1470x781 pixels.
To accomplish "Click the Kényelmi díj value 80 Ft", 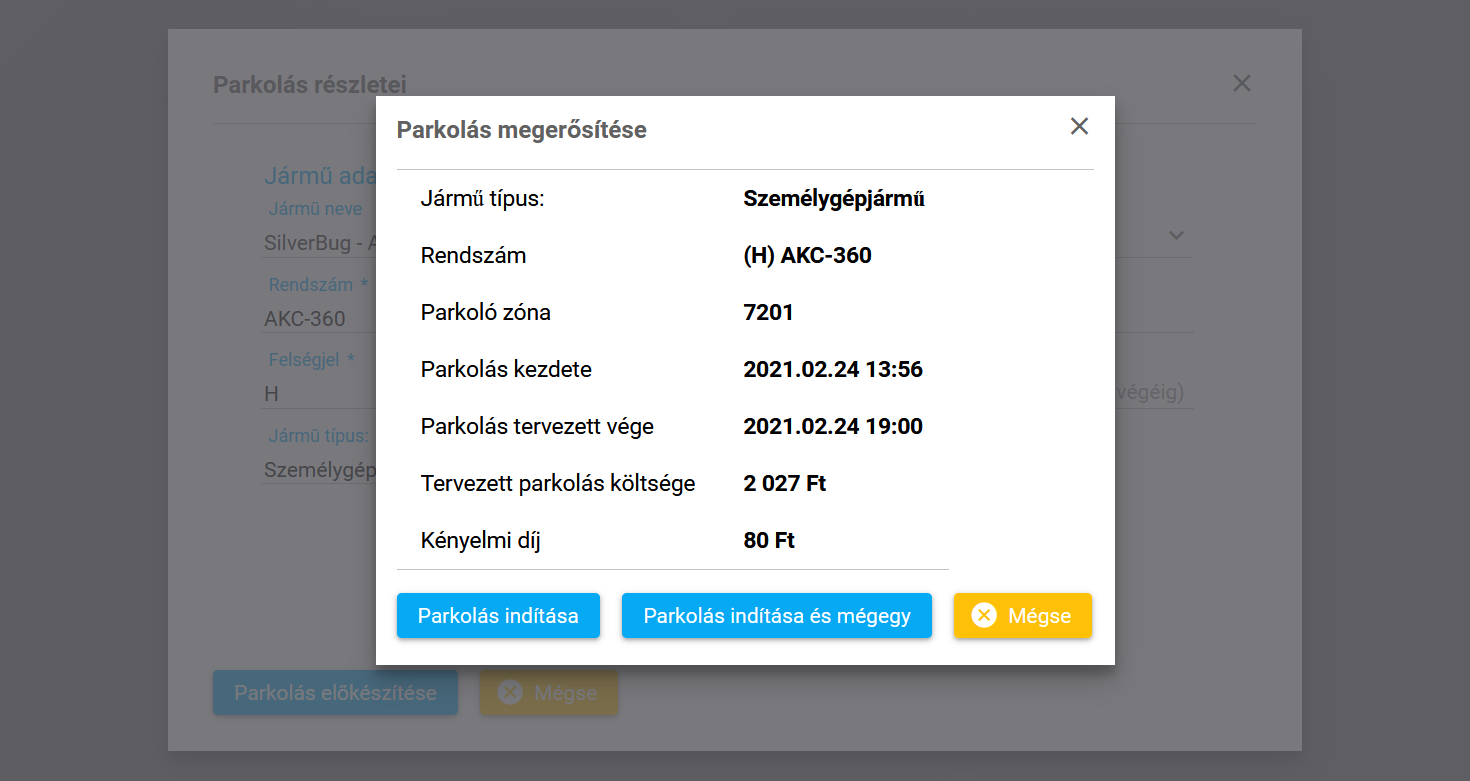I will click(x=768, y=541).
